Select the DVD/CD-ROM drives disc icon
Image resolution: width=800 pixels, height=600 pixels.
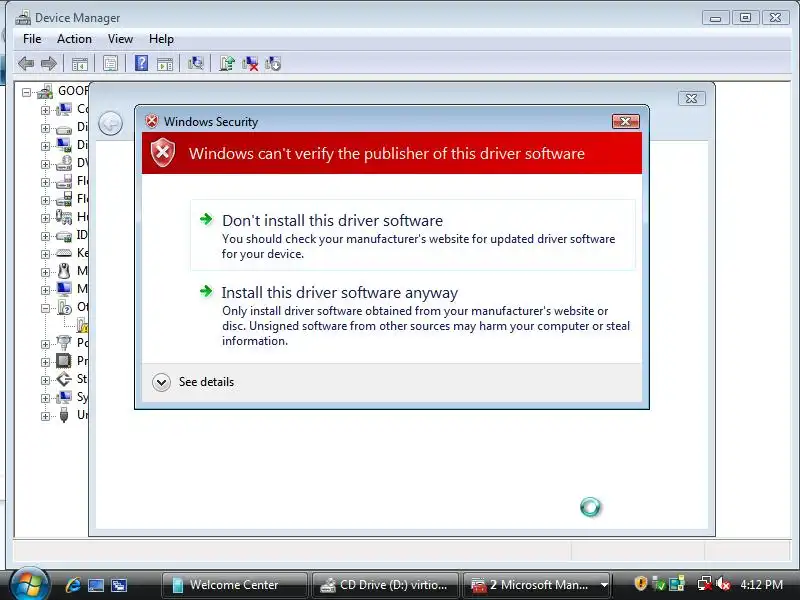pos(64,163)
